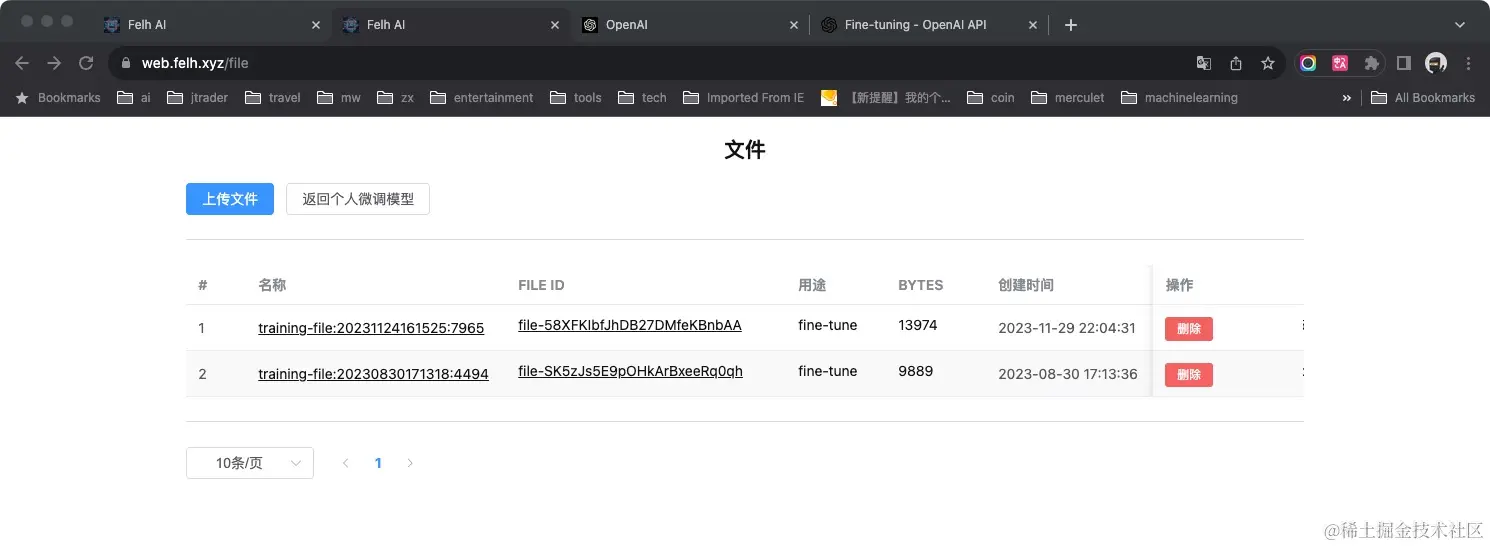The width and height of the screenshot is (1490, 547).
Task: Go to previous page with left chevron
Action: [x=346, y=463]
